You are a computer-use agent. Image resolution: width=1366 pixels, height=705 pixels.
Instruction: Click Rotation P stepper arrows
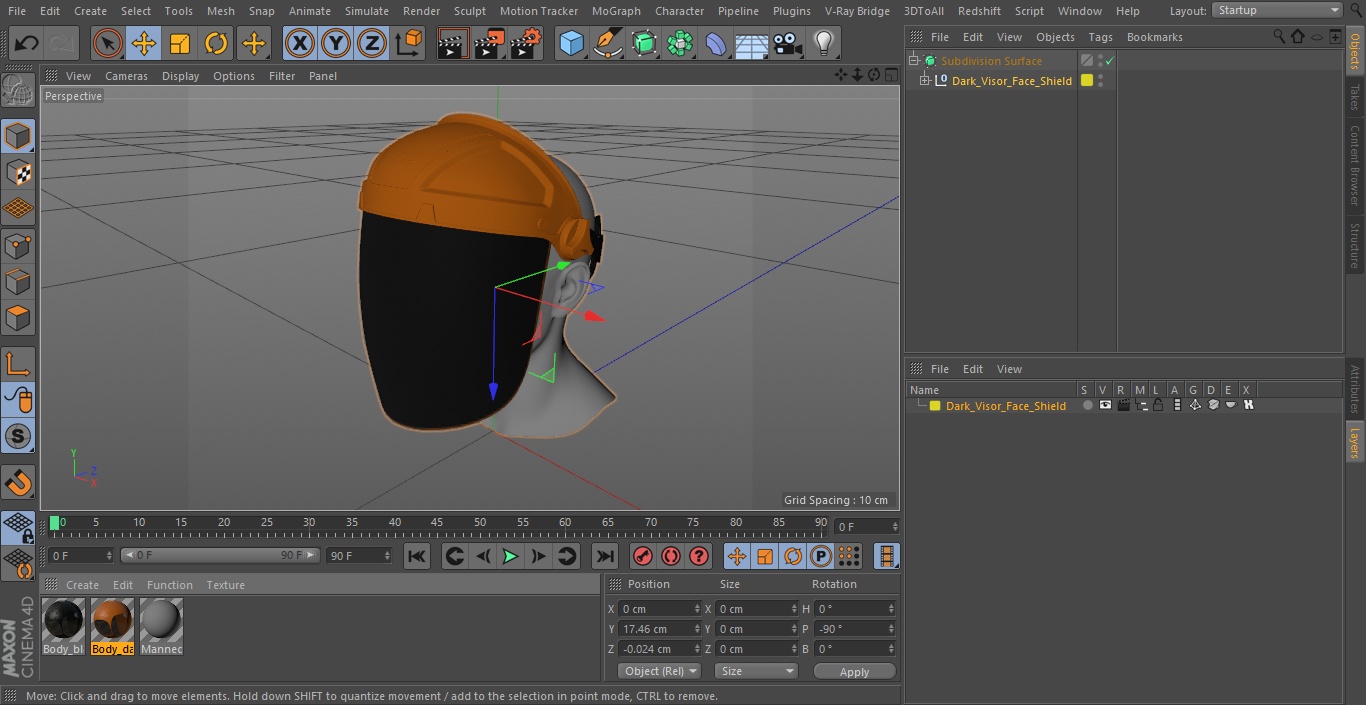tap(891, 629)
